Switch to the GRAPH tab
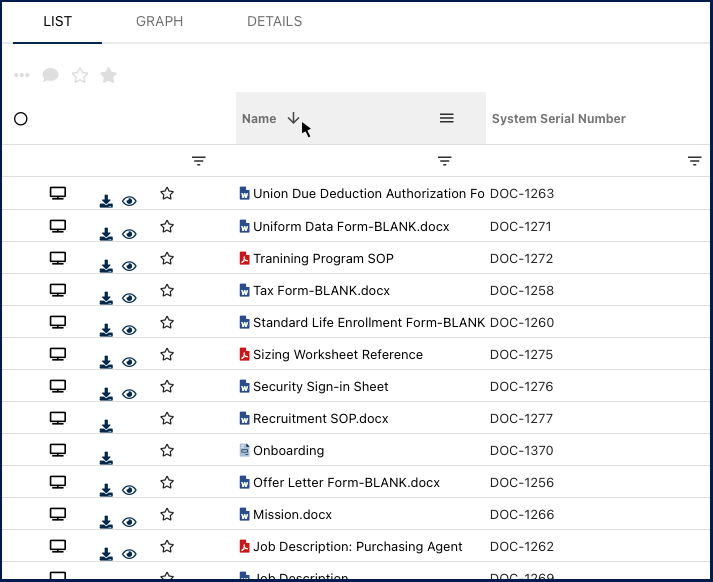Image resolution: width=713 pixels, height=582 pixels. tap(159, 21)
